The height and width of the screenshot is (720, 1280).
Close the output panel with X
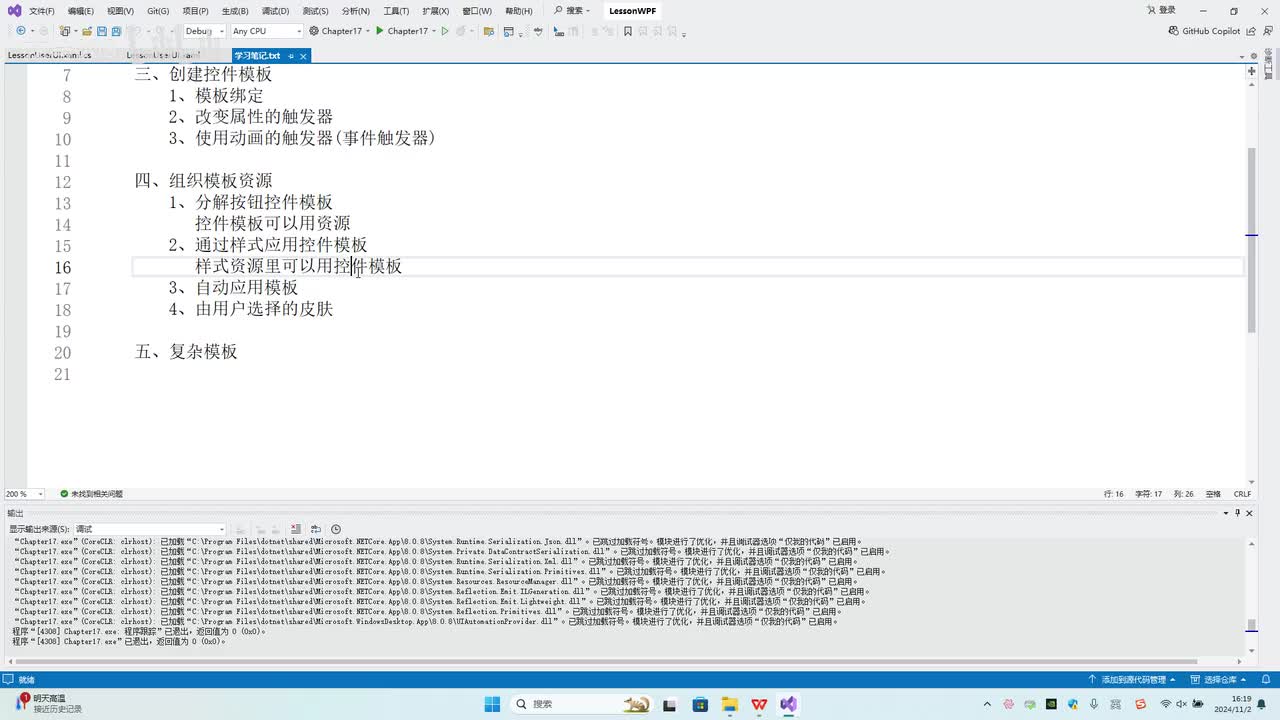coord(1249,513)
